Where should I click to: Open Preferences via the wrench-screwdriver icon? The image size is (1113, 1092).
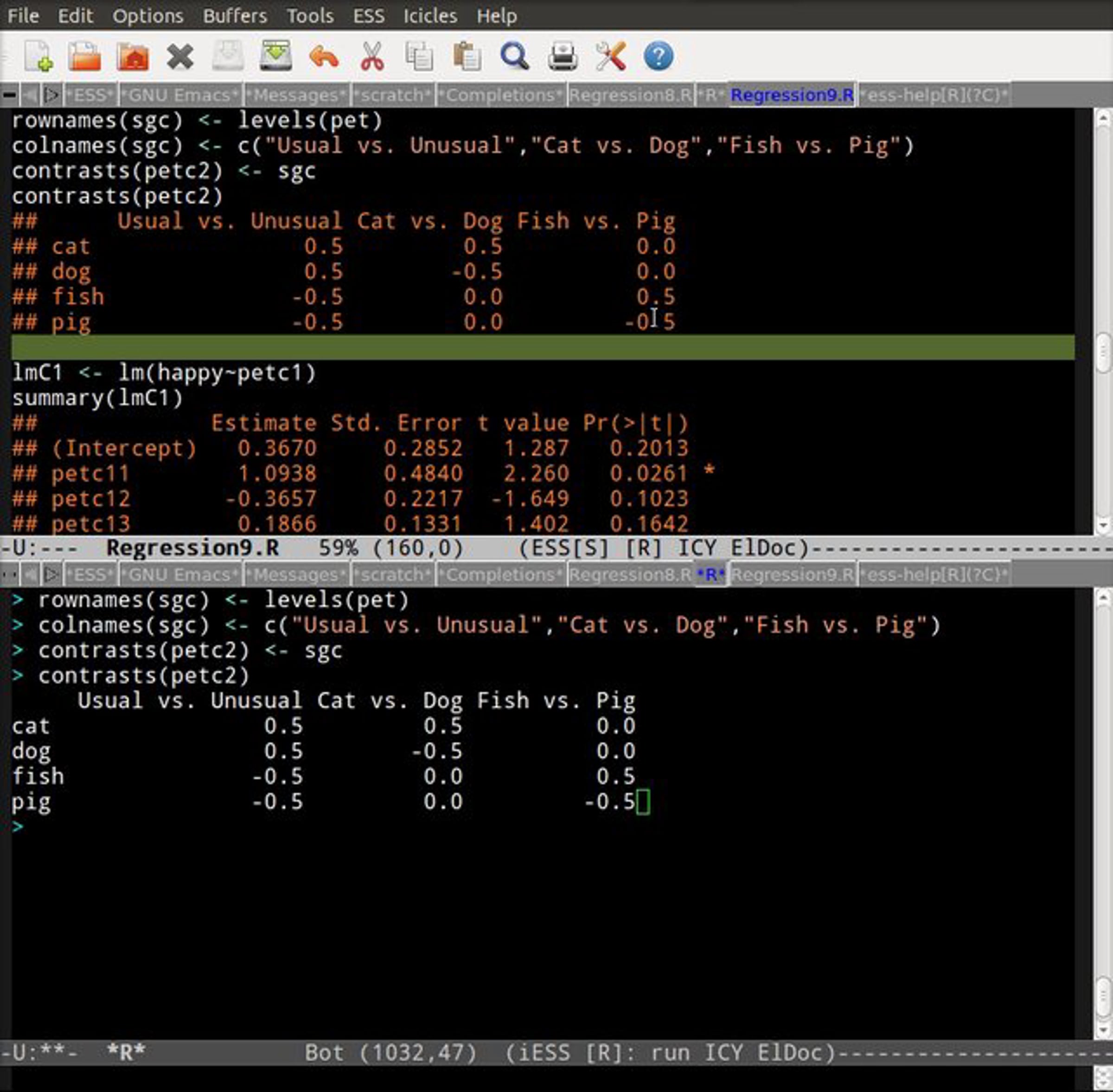(x=610, y=56)
